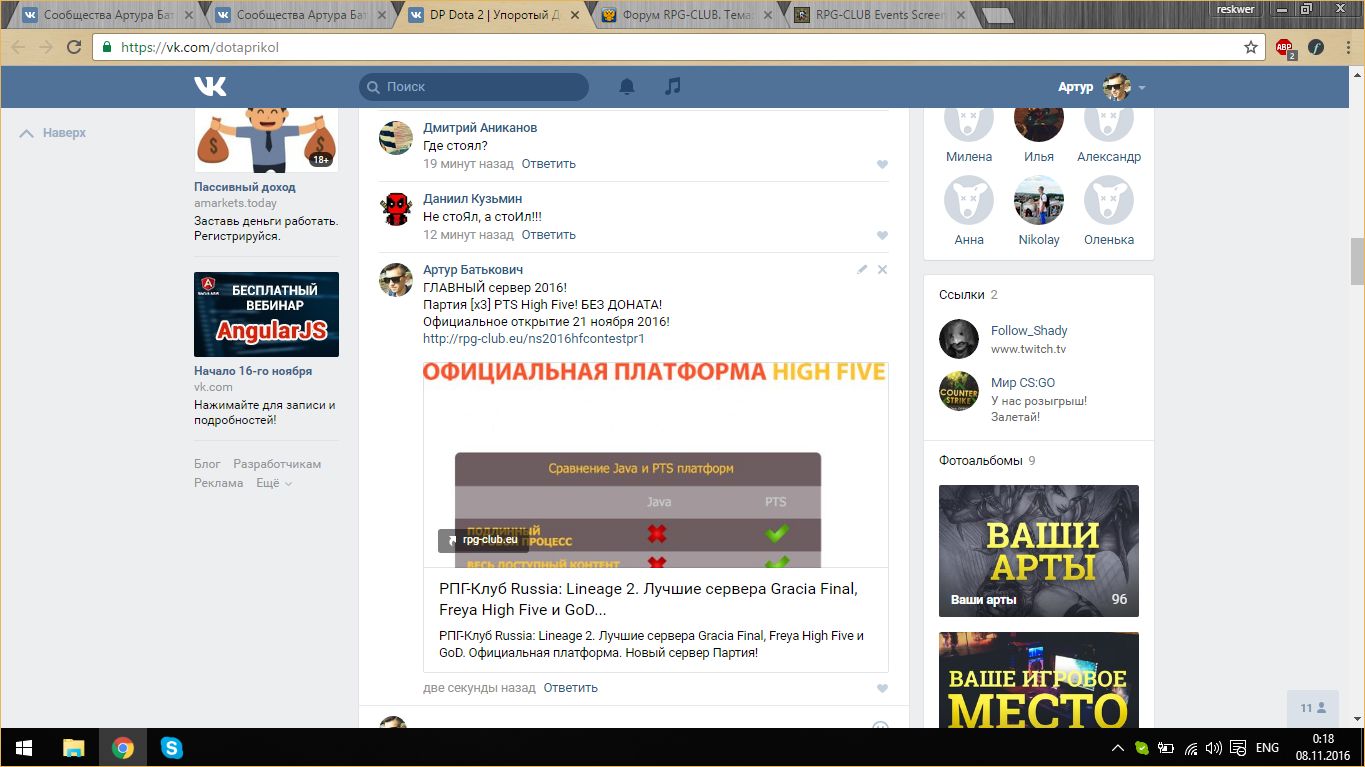Switch to the RPG-CLUB Events Screen tab
This screenshot has width=1365, height=767.
click(878, 15)
